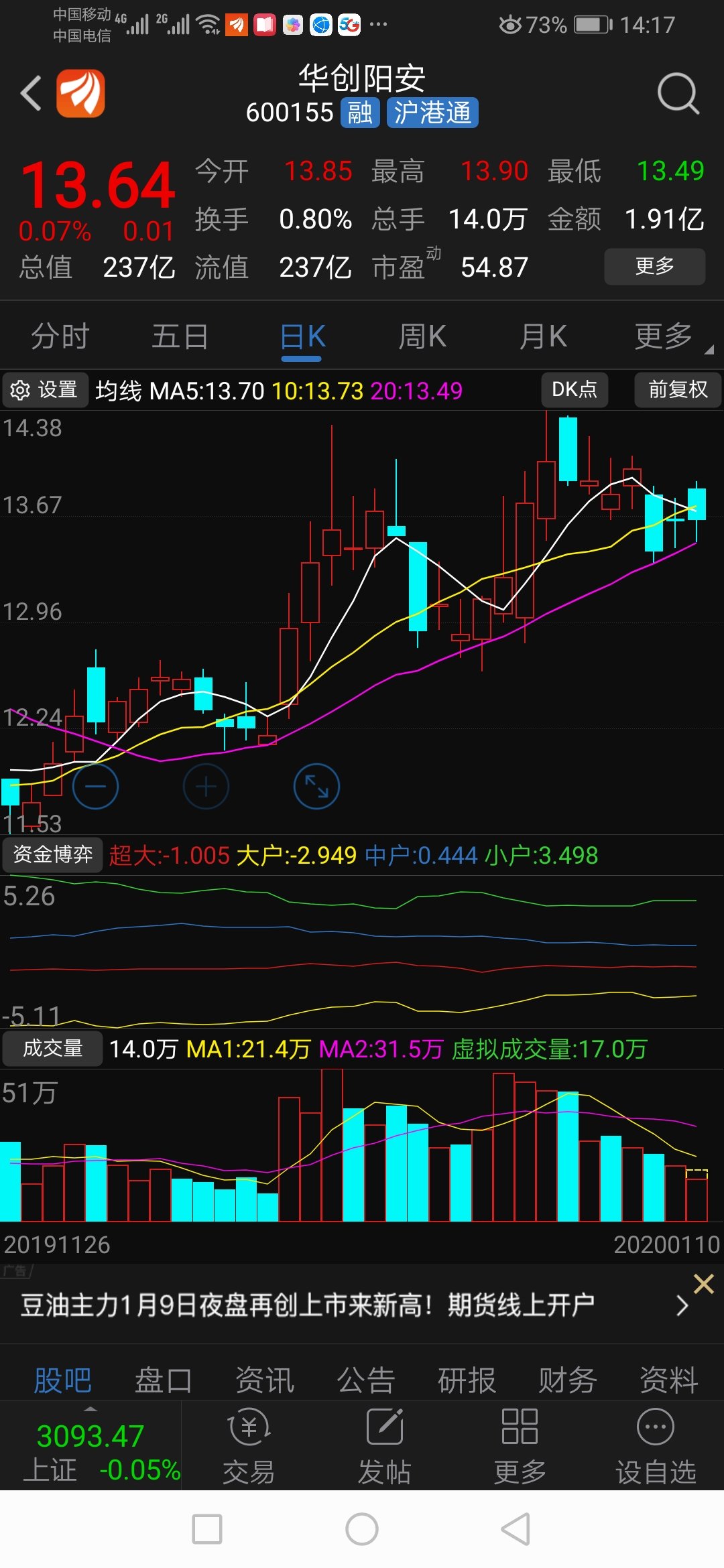Image resolution: width=724 pixels, height=1568 pixels.
Task: Tap the zoom in plus circle on chart
Action: pos(206,786)
